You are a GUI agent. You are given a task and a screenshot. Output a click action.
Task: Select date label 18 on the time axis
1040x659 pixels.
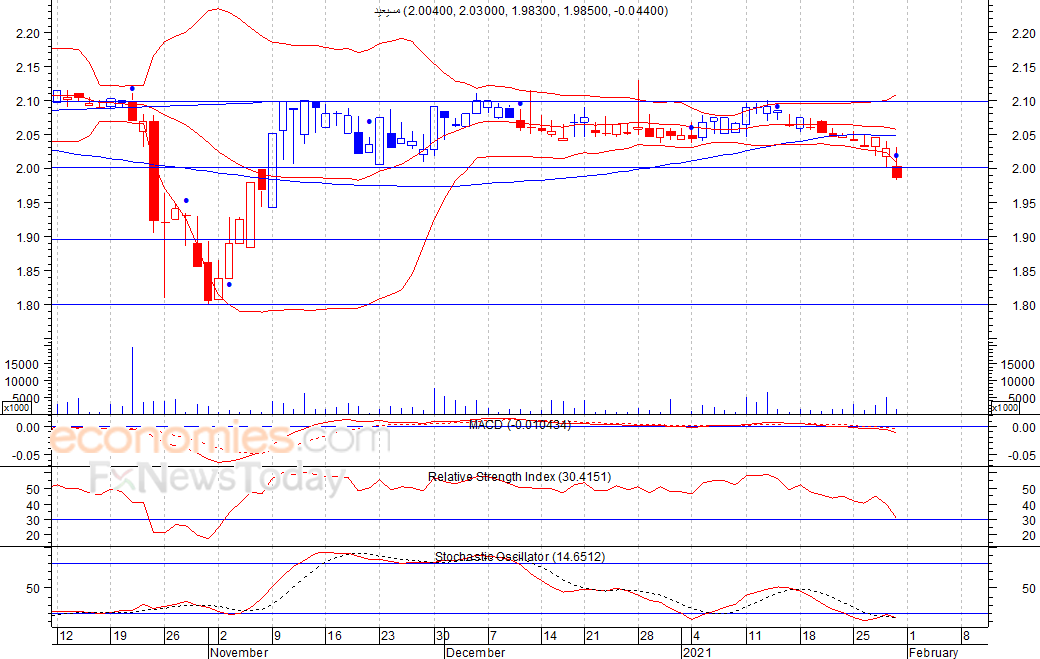click(809, 636)
